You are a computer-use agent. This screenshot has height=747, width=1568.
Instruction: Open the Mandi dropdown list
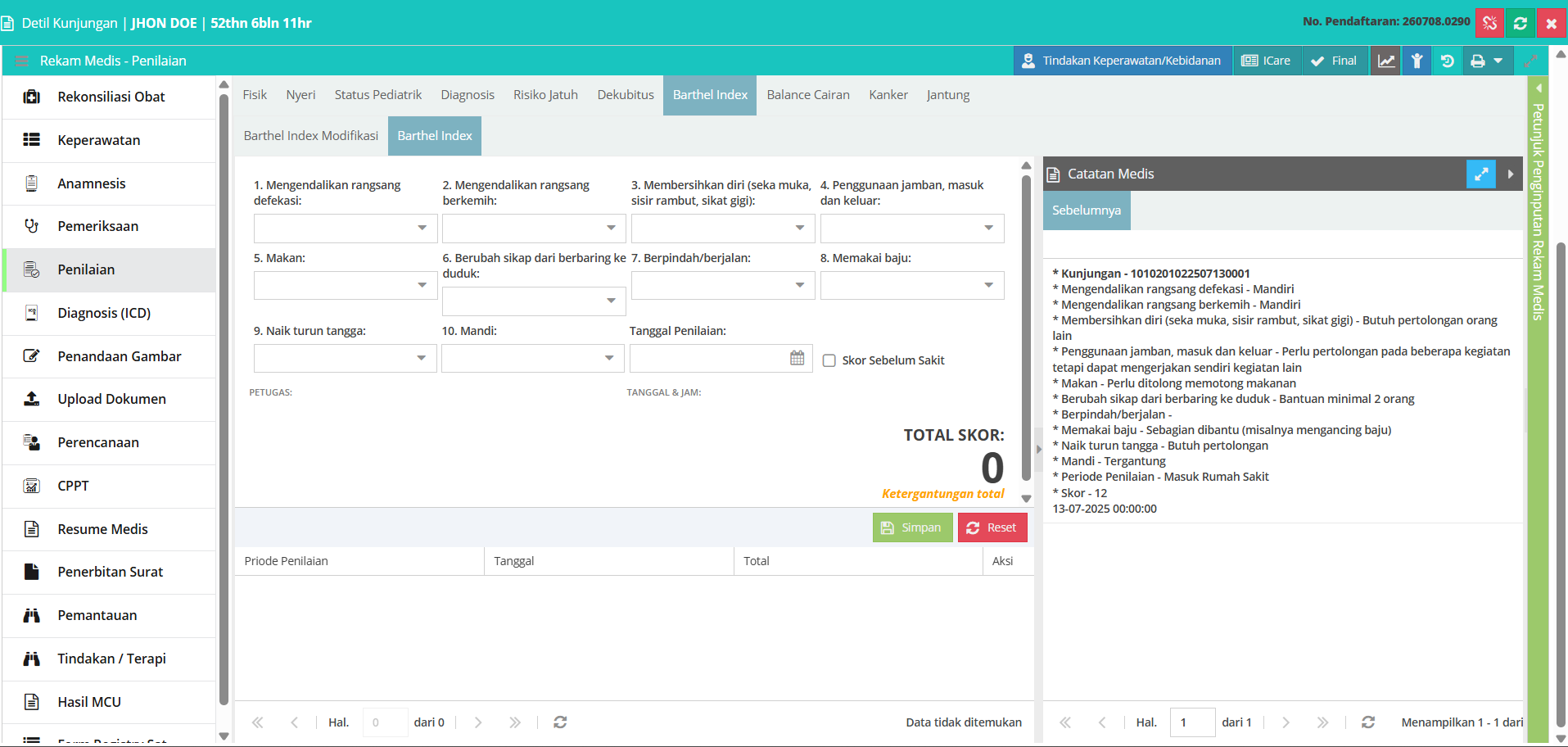coord(532,358)
